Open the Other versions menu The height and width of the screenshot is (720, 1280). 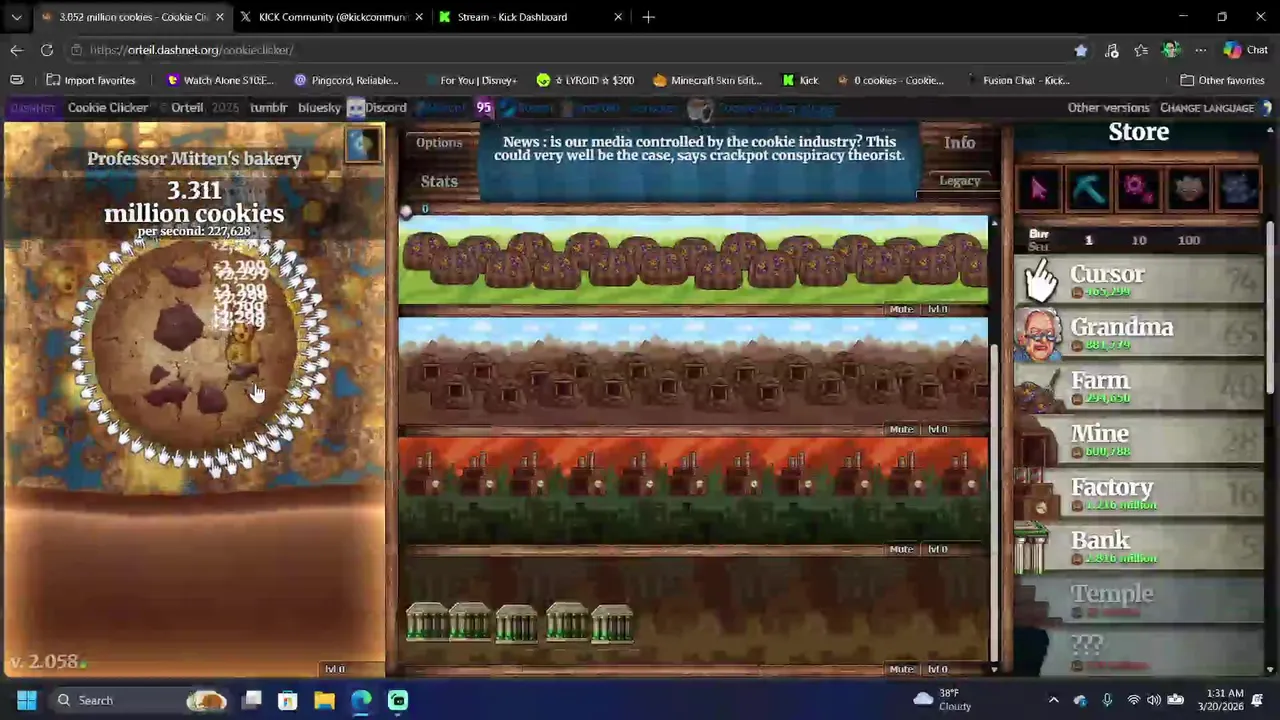click(x=1108, y=108)
